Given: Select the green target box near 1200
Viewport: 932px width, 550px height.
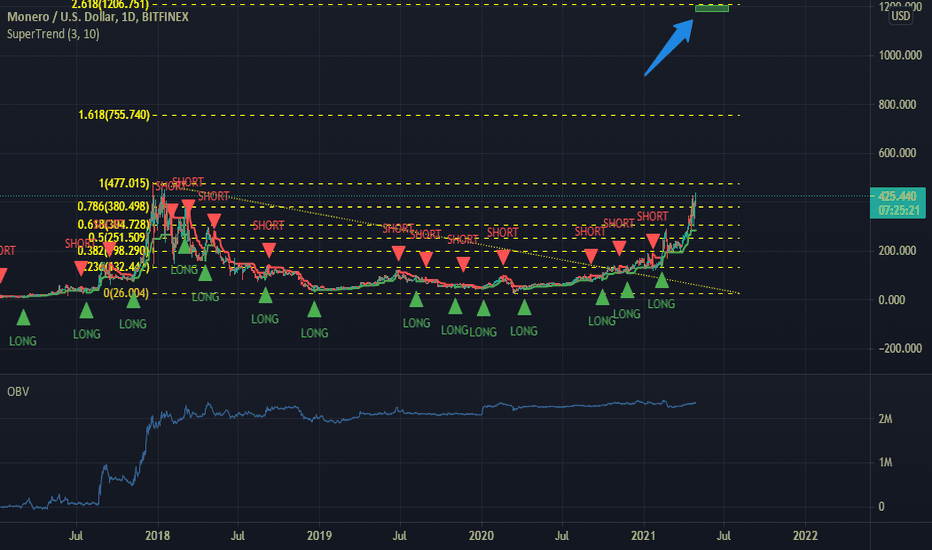Looking at the screenshot, I should click(711, 8).
